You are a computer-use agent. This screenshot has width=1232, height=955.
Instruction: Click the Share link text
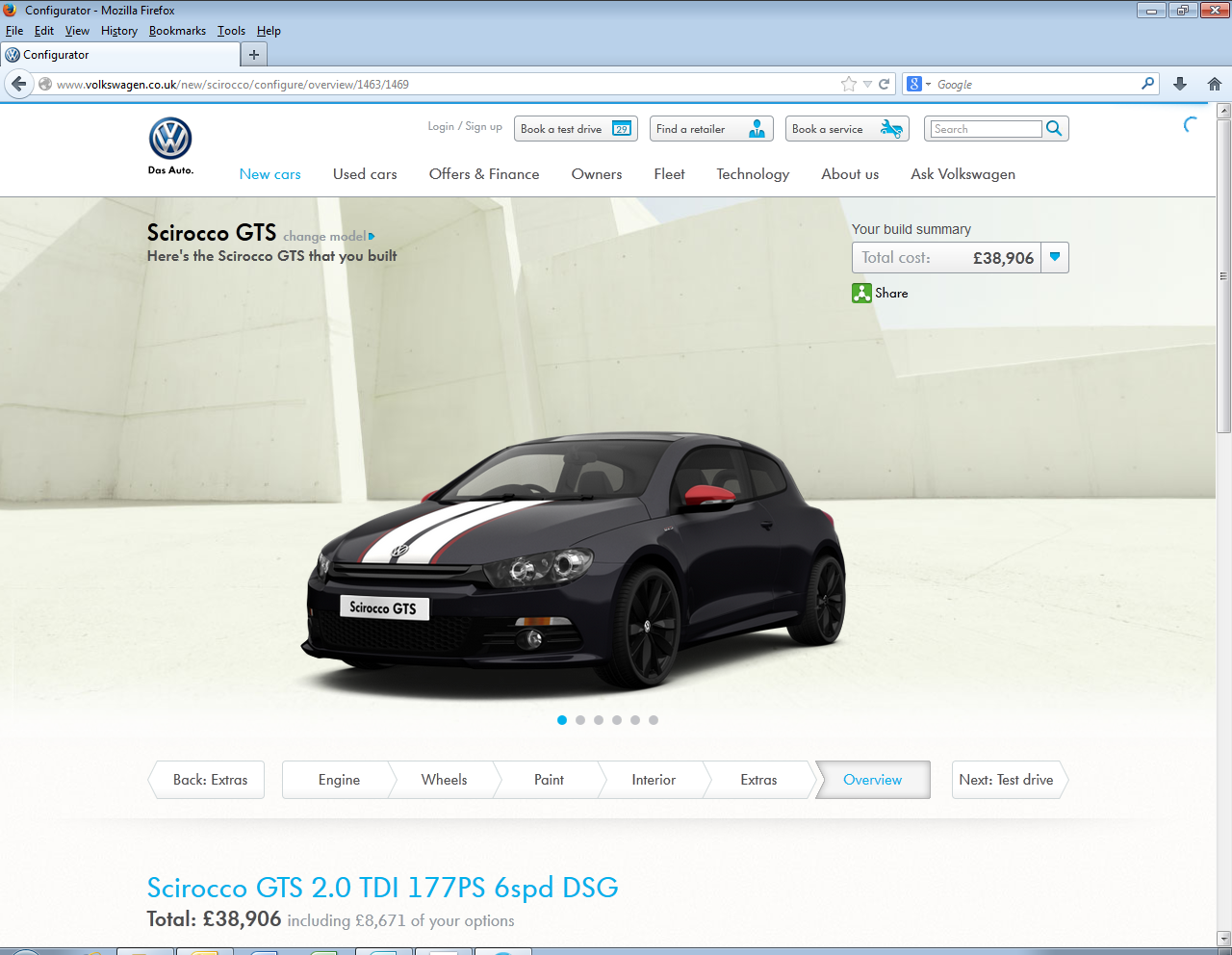(891, 293)
